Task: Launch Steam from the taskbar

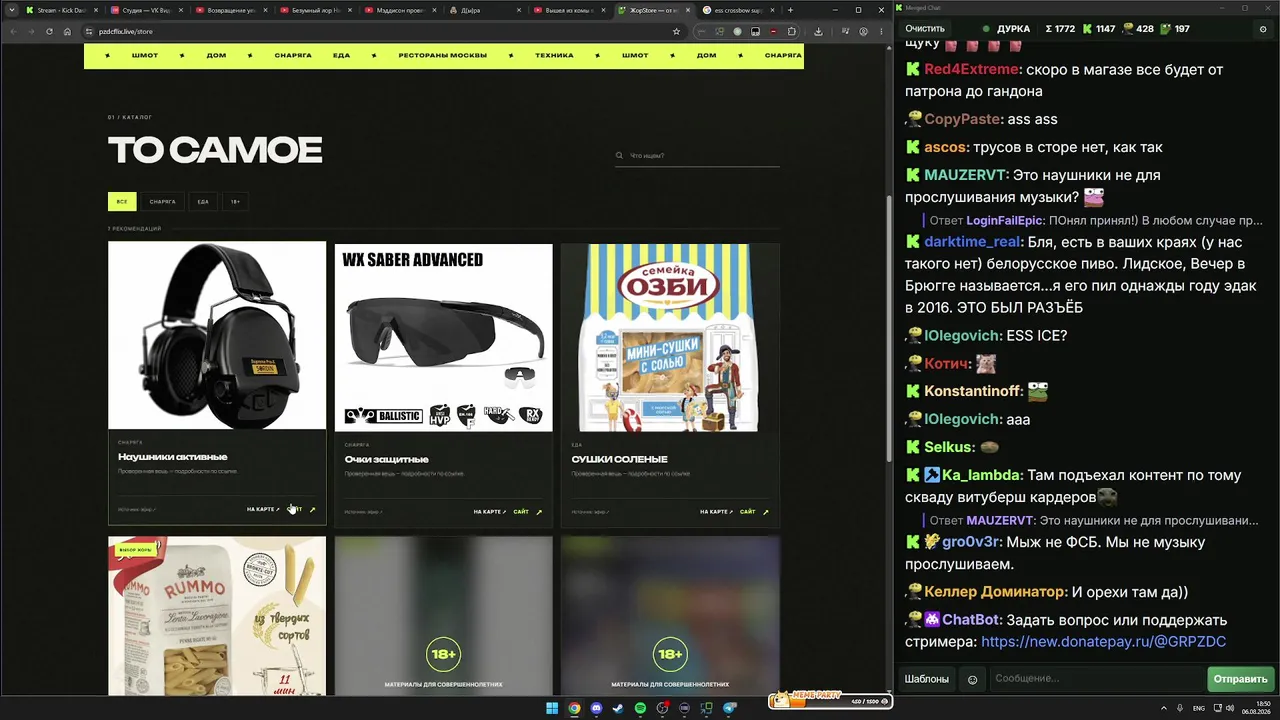Action: coord(618,708)
